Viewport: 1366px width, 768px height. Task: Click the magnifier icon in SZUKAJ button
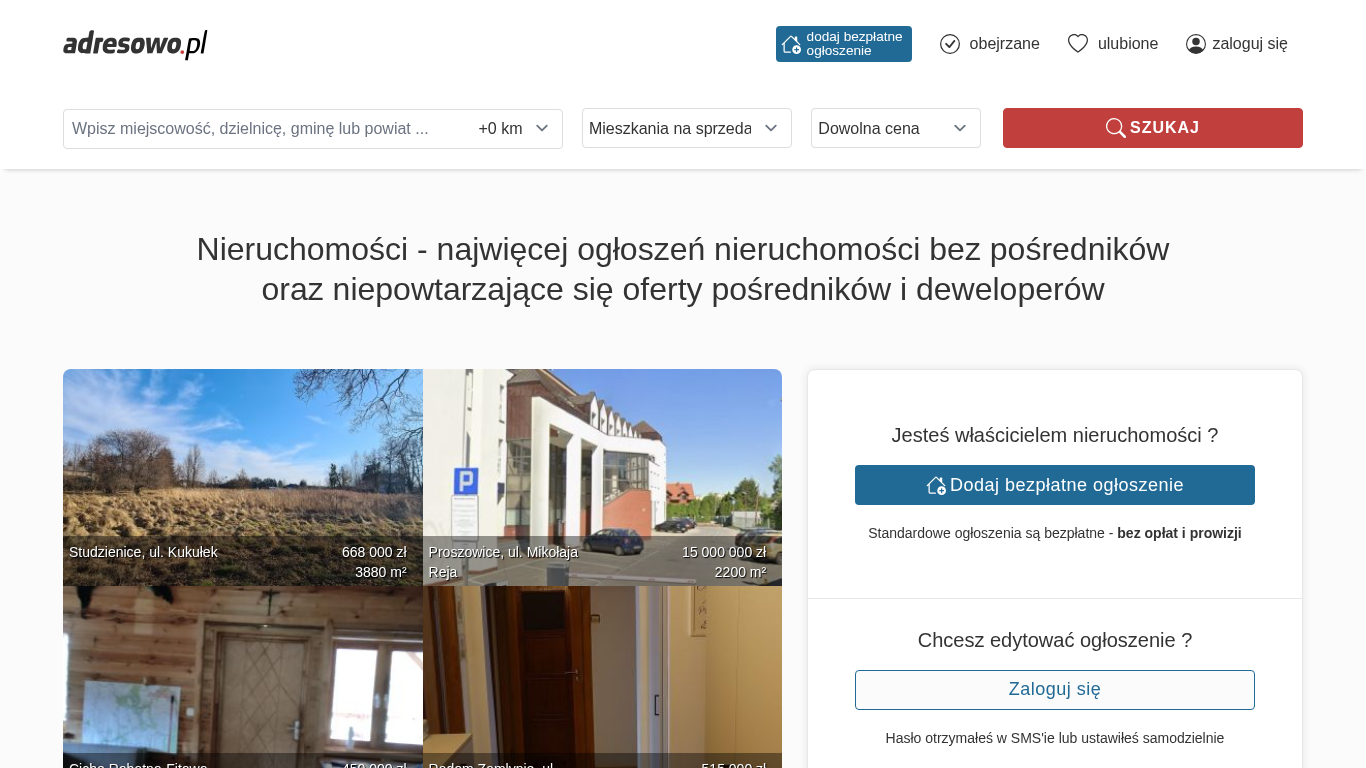click(1115, 128)
